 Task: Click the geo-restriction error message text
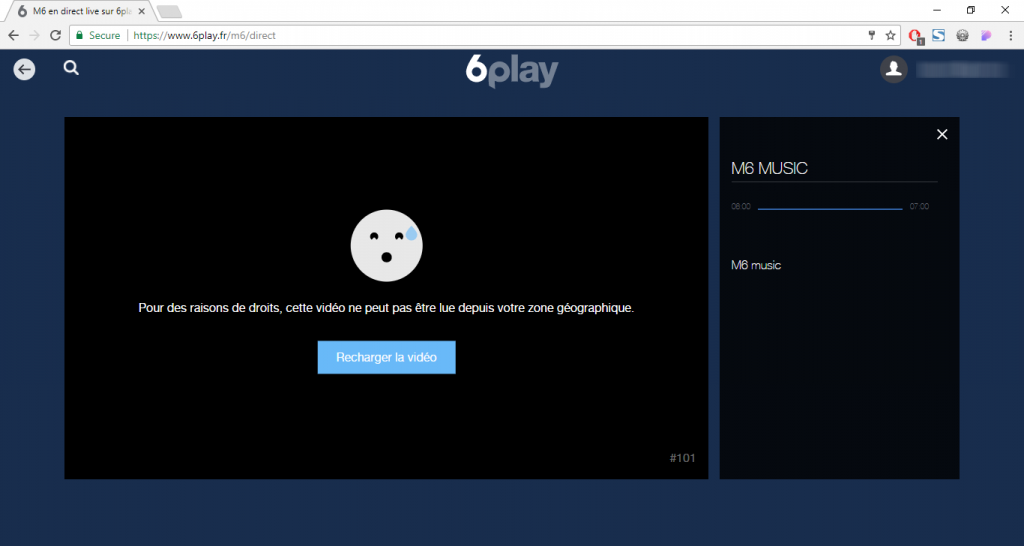(386, 308)
